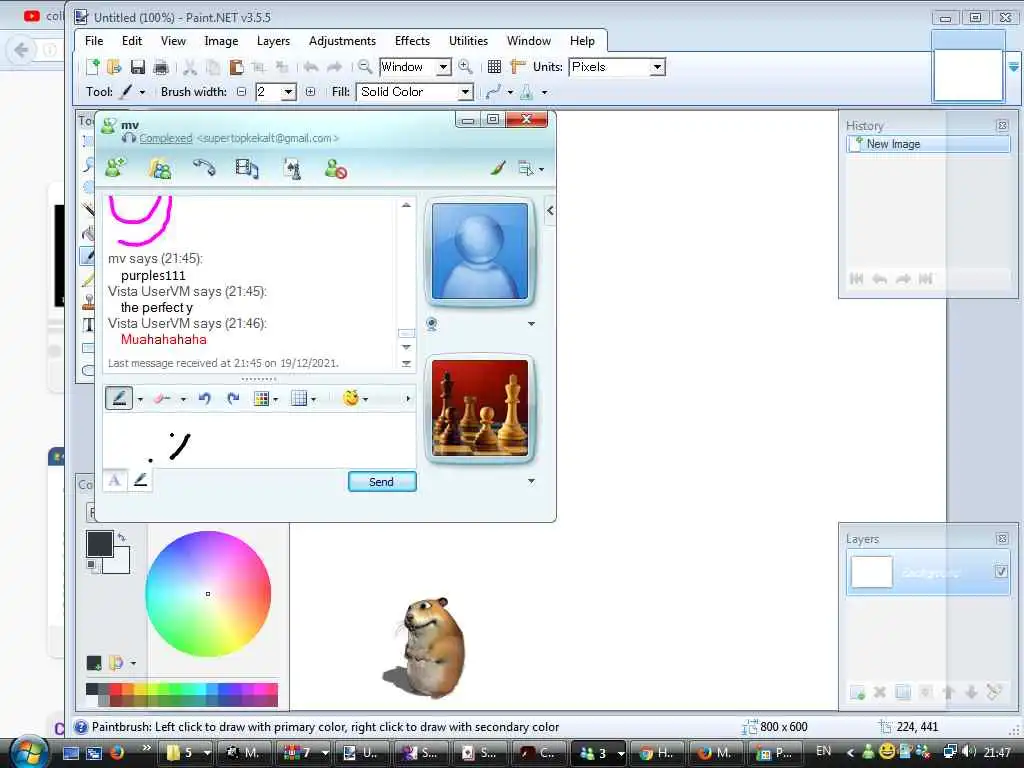1024x768 pixels.
Task: Open handwriting grid background options
Action: (x=303, y=398)
